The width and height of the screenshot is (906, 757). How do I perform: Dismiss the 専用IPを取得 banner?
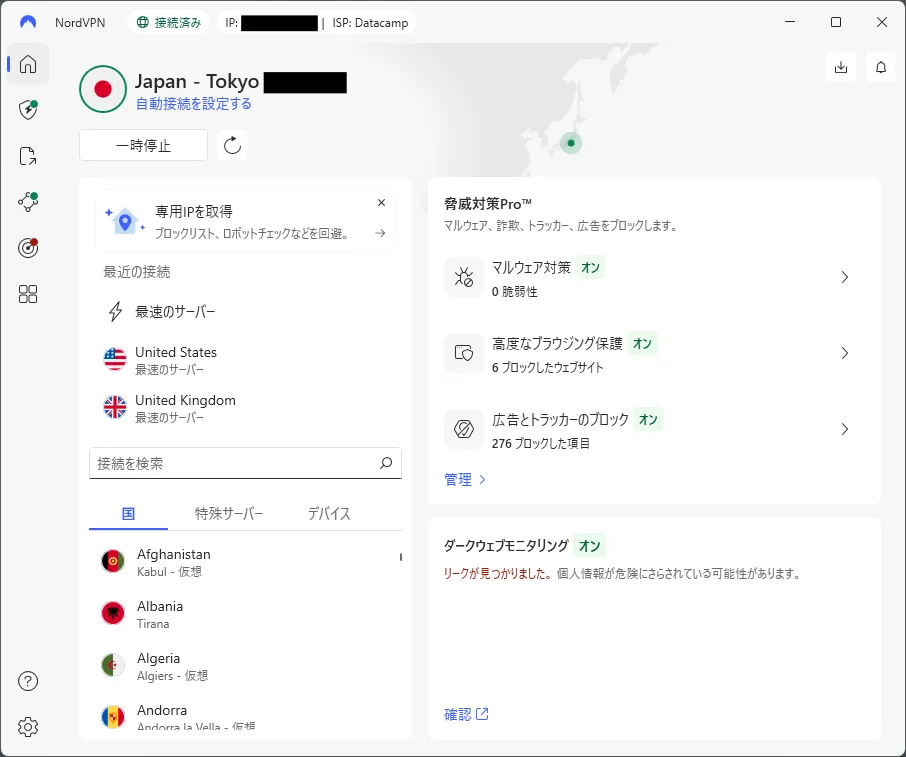[x=381, y=203]
